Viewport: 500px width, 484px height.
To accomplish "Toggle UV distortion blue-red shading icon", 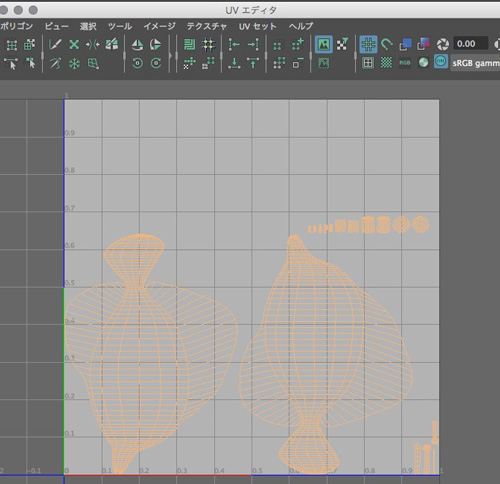I will (424, 44).
